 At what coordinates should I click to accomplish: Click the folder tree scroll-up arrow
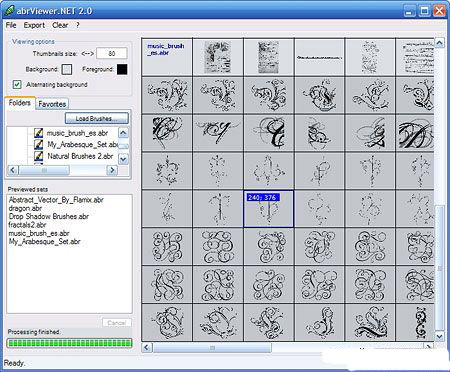[123, 133]
